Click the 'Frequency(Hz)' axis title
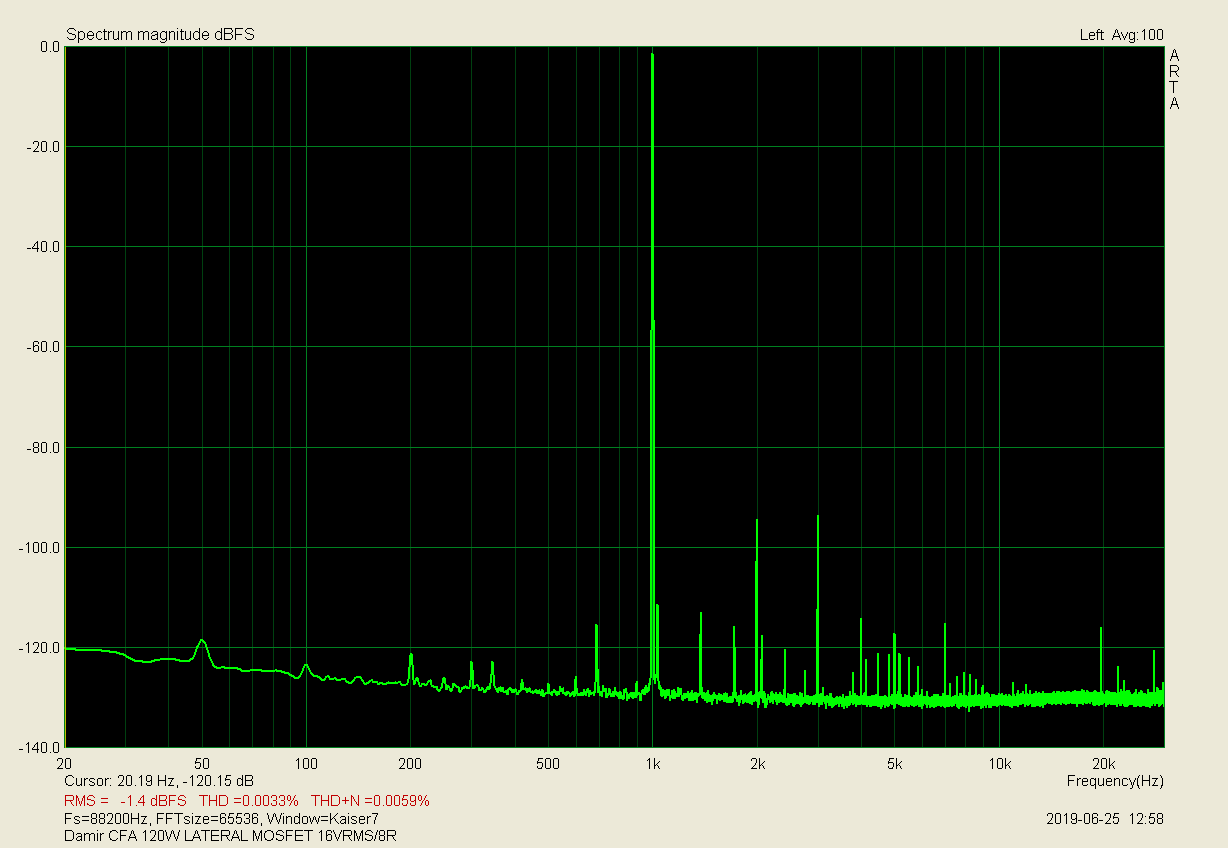Image resolution: width=1228 pixels, height=848 pixels. coord(1115,781)
